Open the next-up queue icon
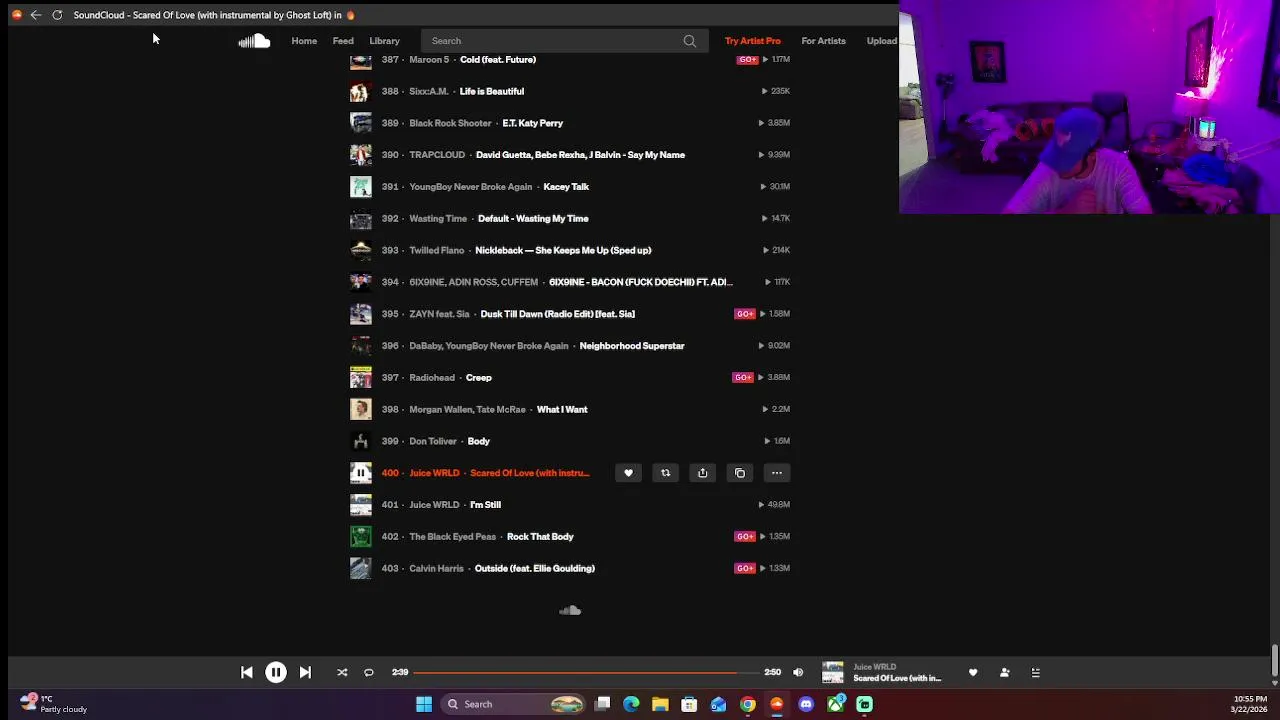1280x720 pixels. click(1036, 673)
